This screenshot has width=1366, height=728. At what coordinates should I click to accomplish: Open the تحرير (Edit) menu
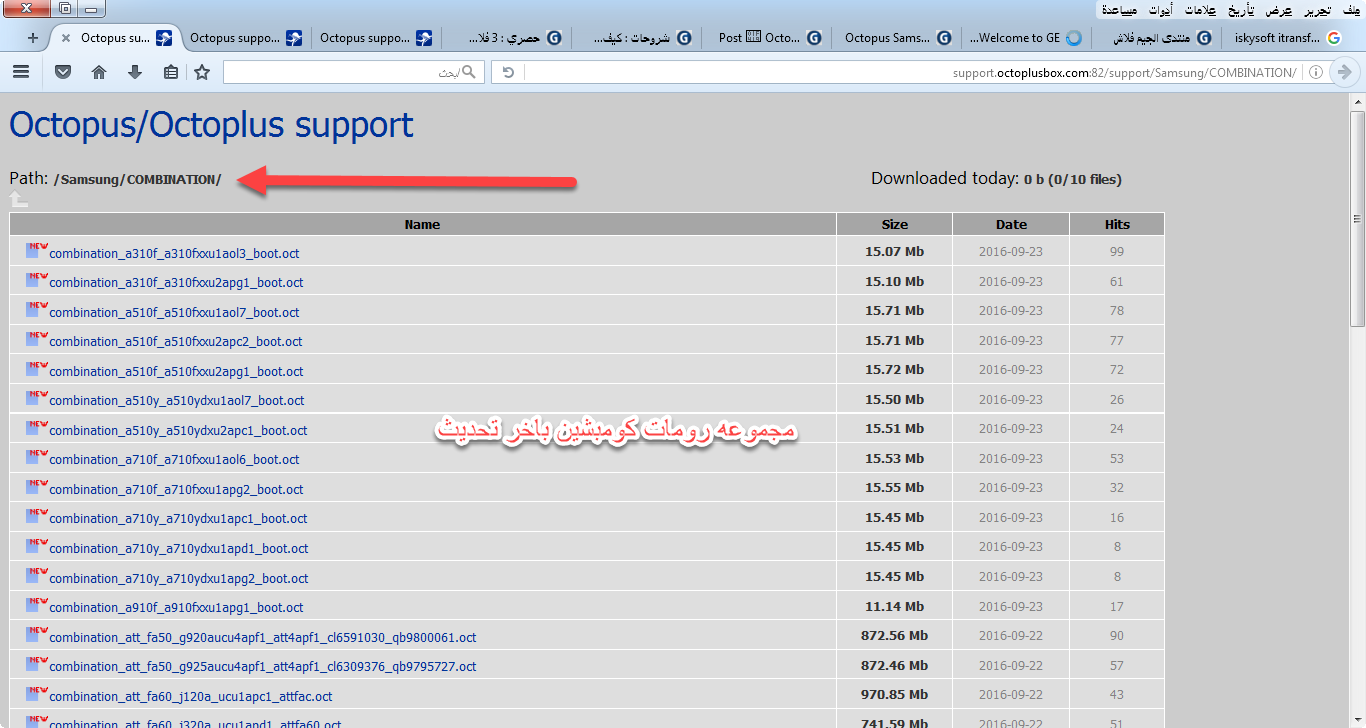(x=1316, y=10)
